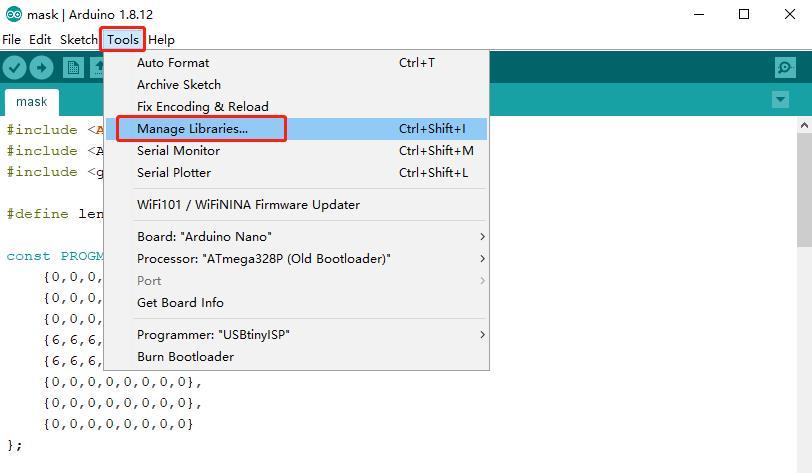Select Burn Bootloader entry
Screen dimensions: 812x473
click(x=296, y=357)
